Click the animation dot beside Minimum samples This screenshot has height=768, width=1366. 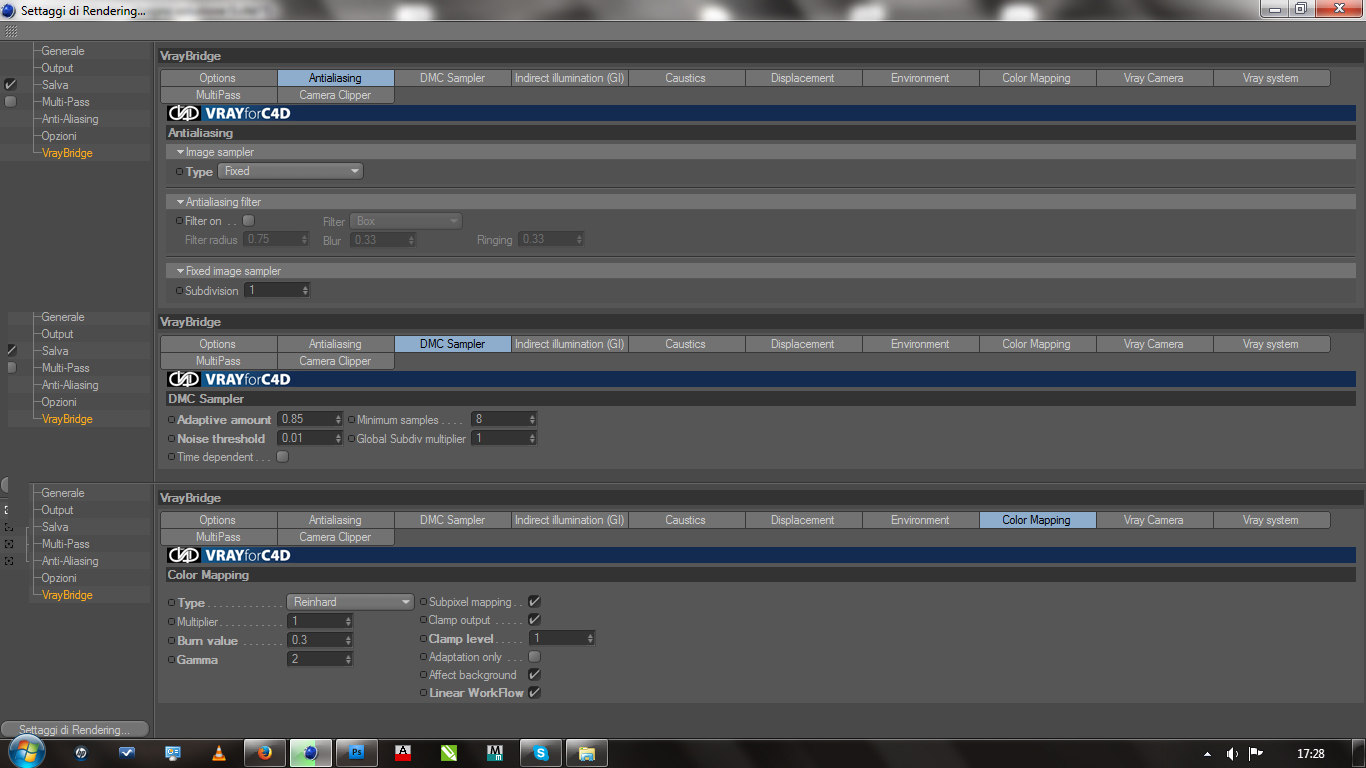pyautogui.click(x=351, y=420)
